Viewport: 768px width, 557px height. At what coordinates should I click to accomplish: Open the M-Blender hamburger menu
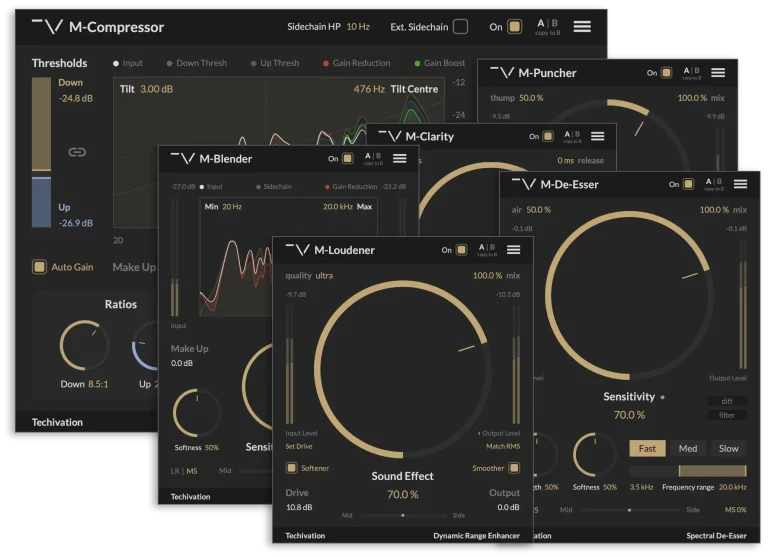coord(400,158)
